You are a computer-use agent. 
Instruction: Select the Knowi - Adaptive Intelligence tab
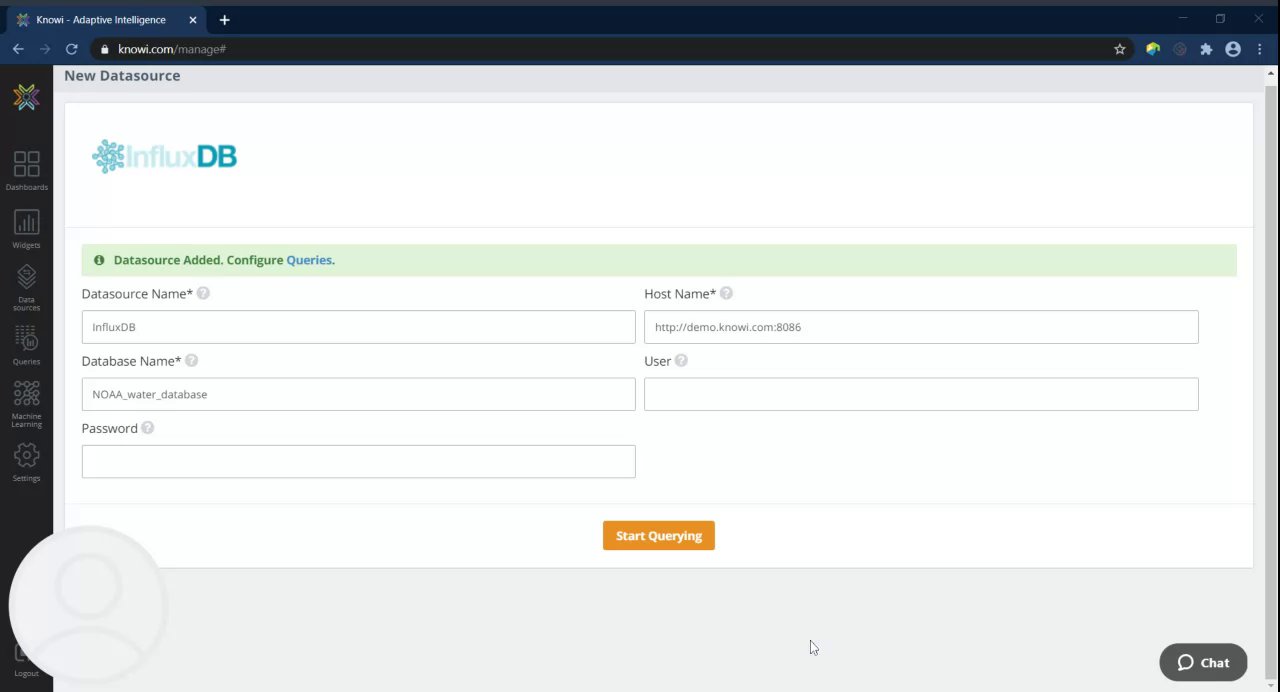click(106, 20)
